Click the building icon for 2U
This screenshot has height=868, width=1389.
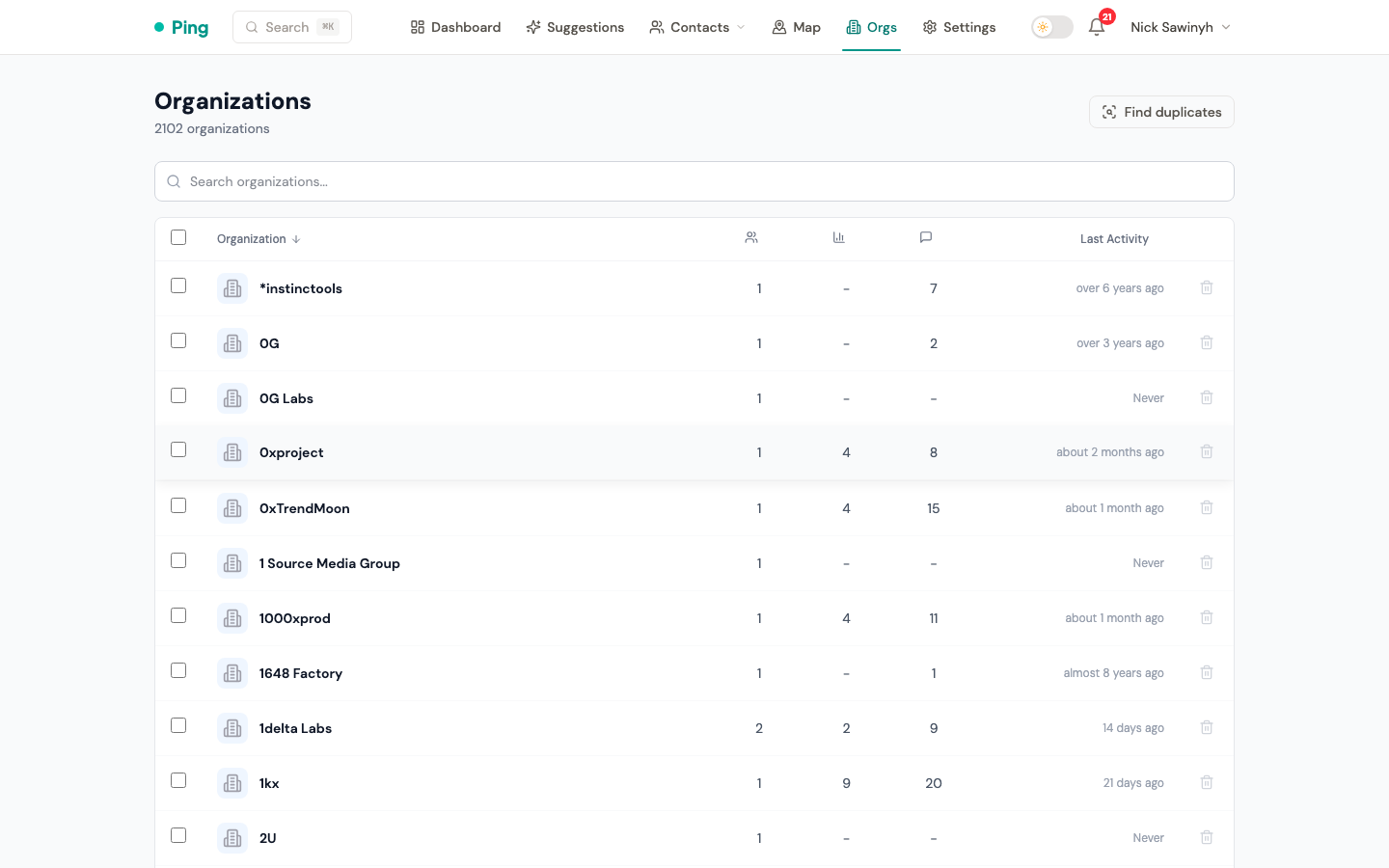click(232, 838)
